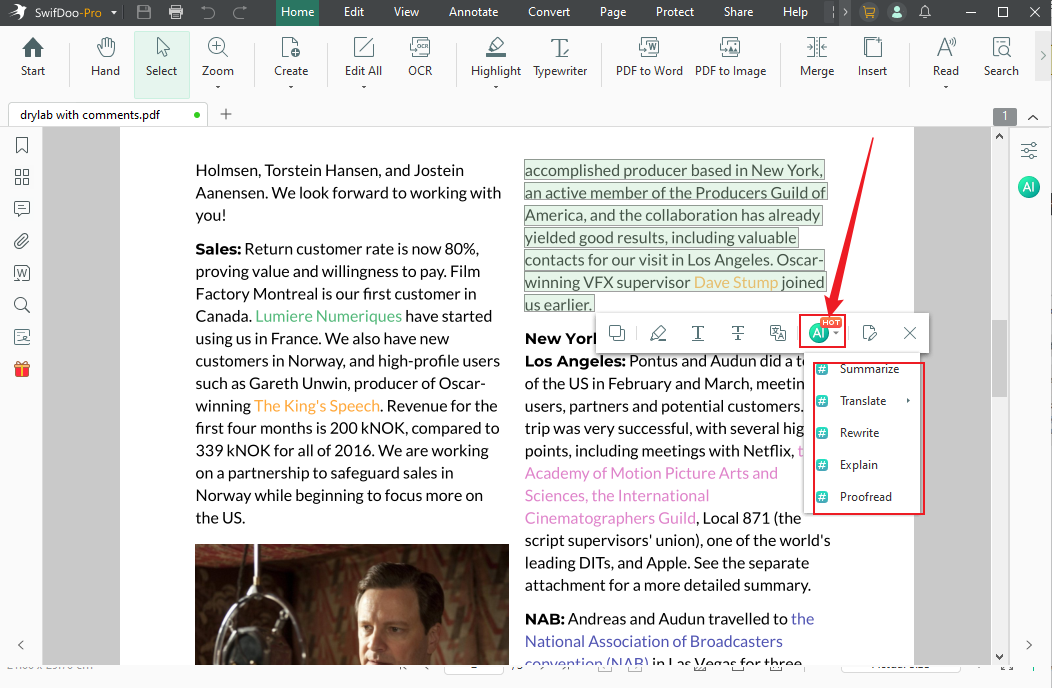Toggle underline in the floating toolbar
1052x688 pixels.
[697, 331]
